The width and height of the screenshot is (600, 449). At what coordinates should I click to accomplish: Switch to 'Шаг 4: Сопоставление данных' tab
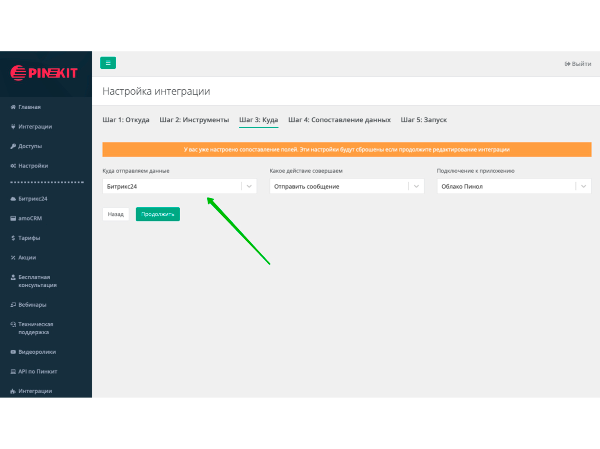(339, 119)
